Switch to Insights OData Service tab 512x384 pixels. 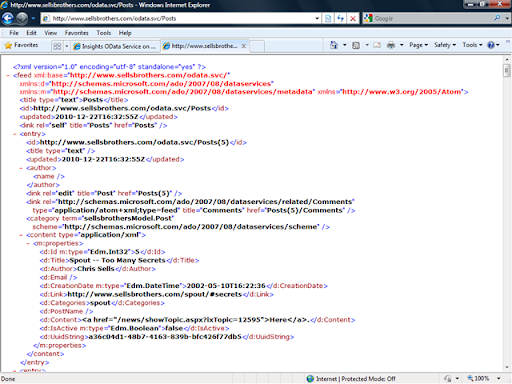tap(115, 46)
